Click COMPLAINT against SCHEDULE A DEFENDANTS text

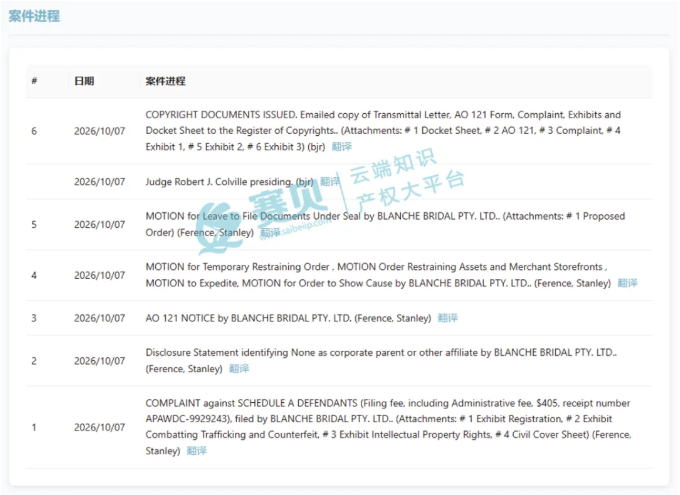point(389,427)
